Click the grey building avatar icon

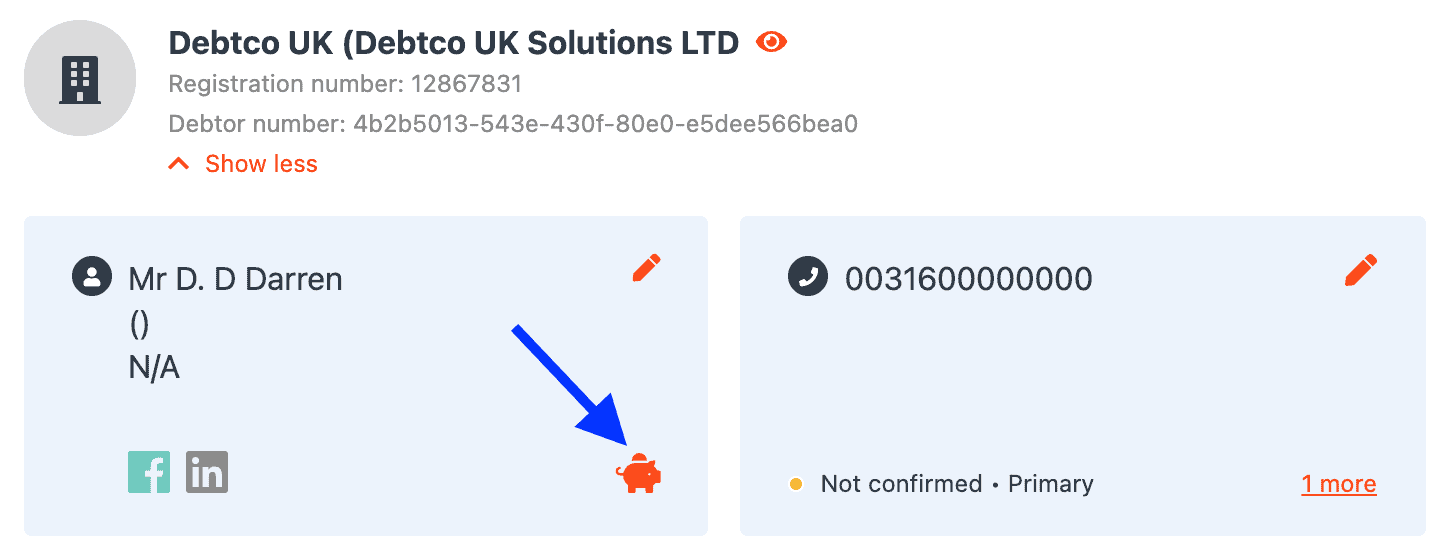[80, 78]
